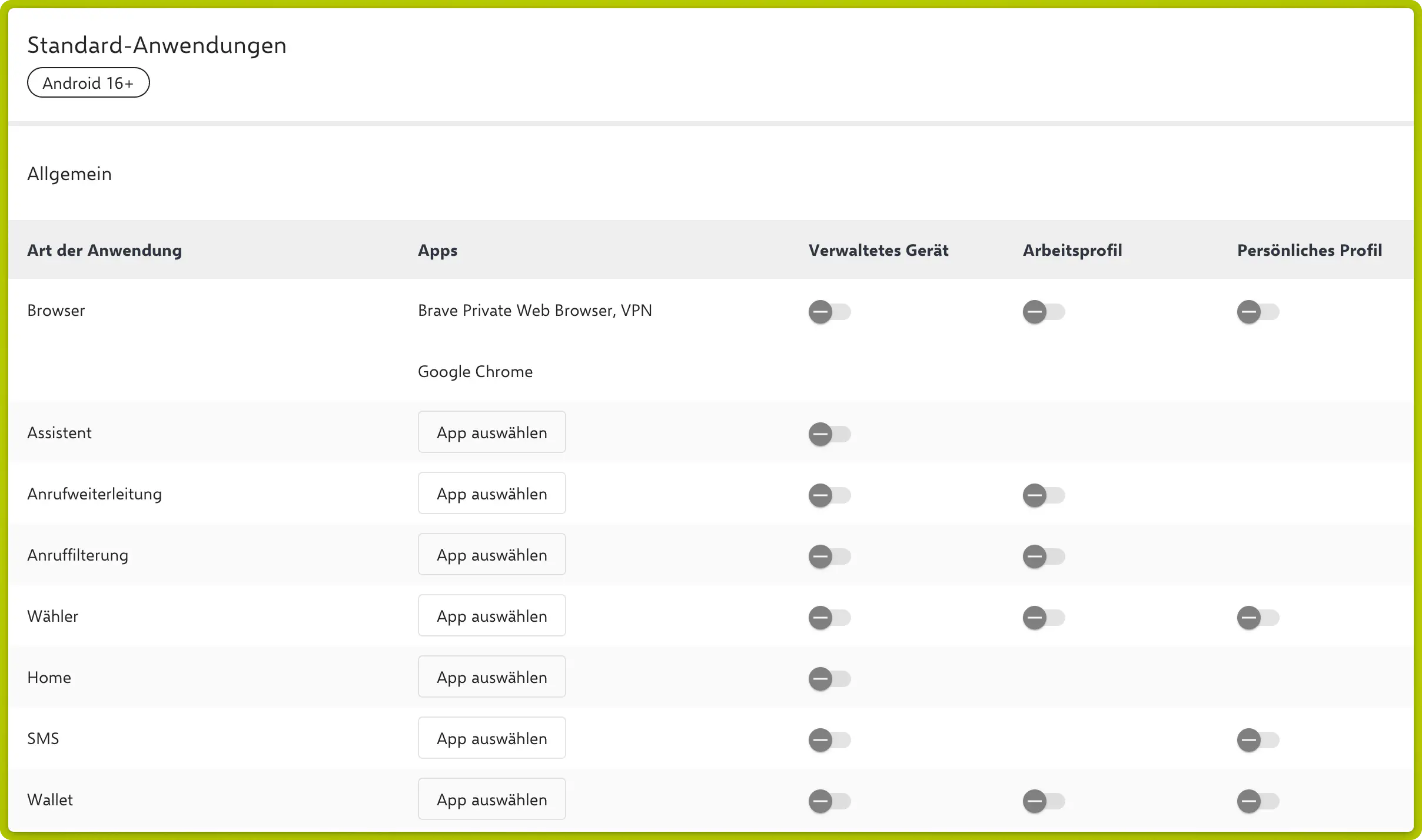Image resolution: width=1422 pixels, height=840 pixels.
Task: Click the Android 16+ badge
Action: [88, 83]
